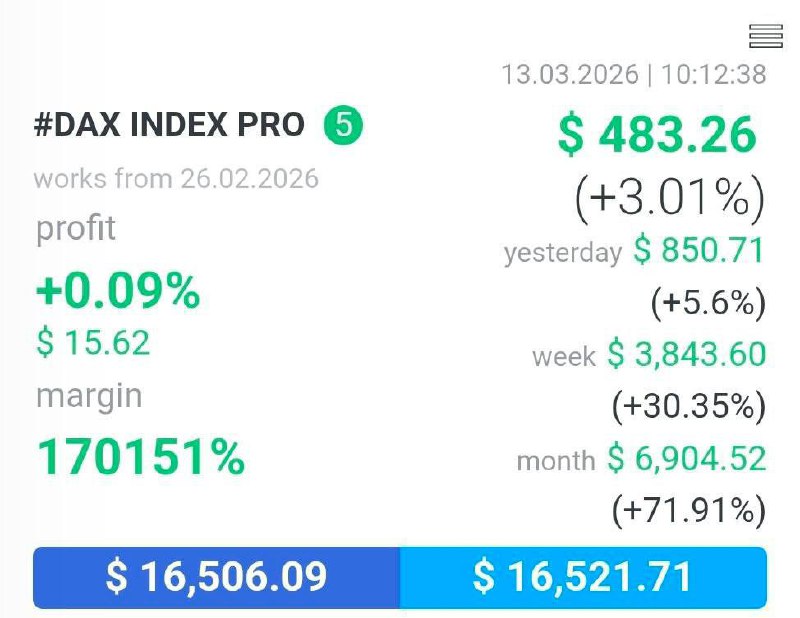Click week's value $ 3,843.60
Screen dimensions: 800x618
[686, 354]
